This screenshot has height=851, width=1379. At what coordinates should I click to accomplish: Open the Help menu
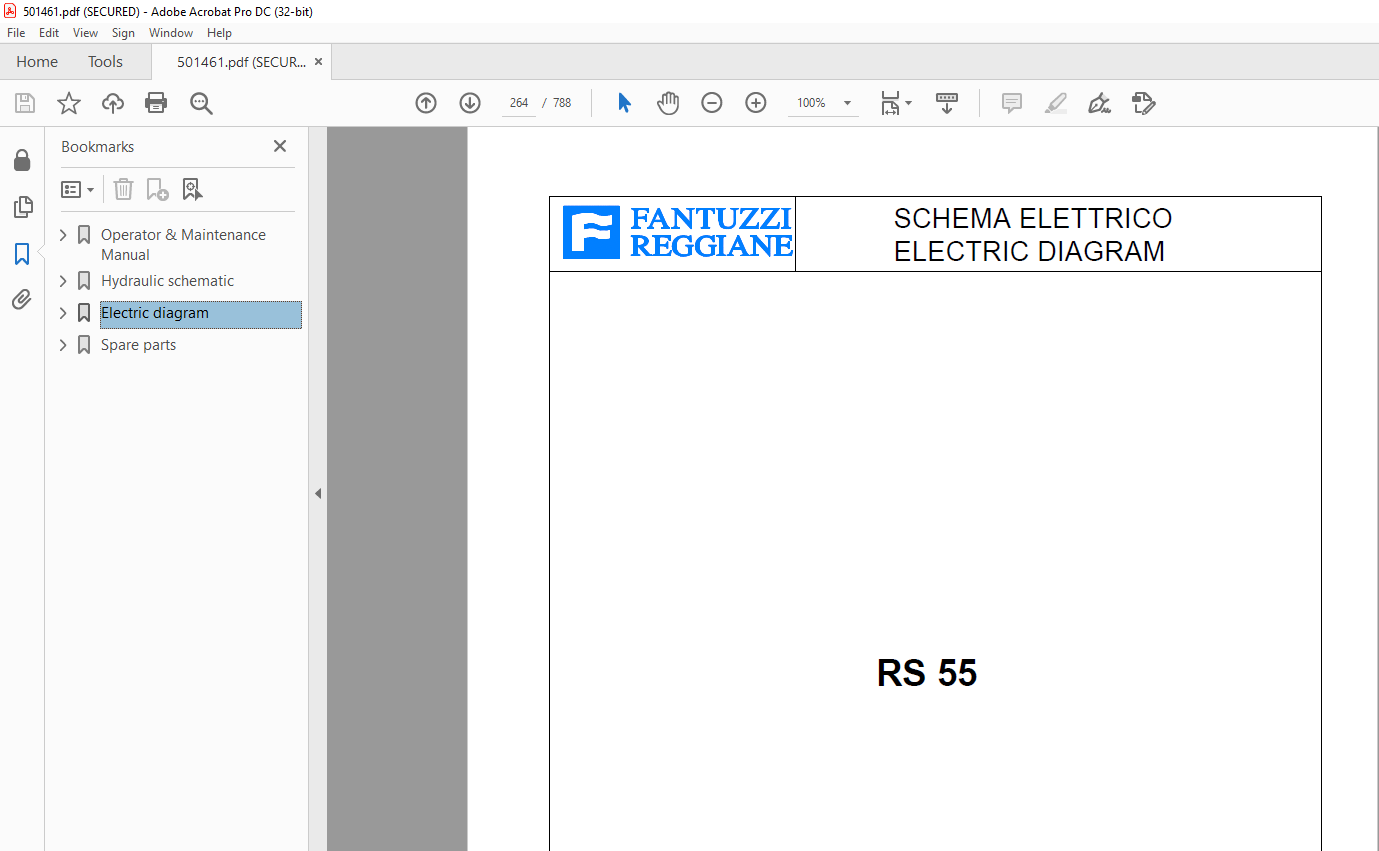point(219,33)
